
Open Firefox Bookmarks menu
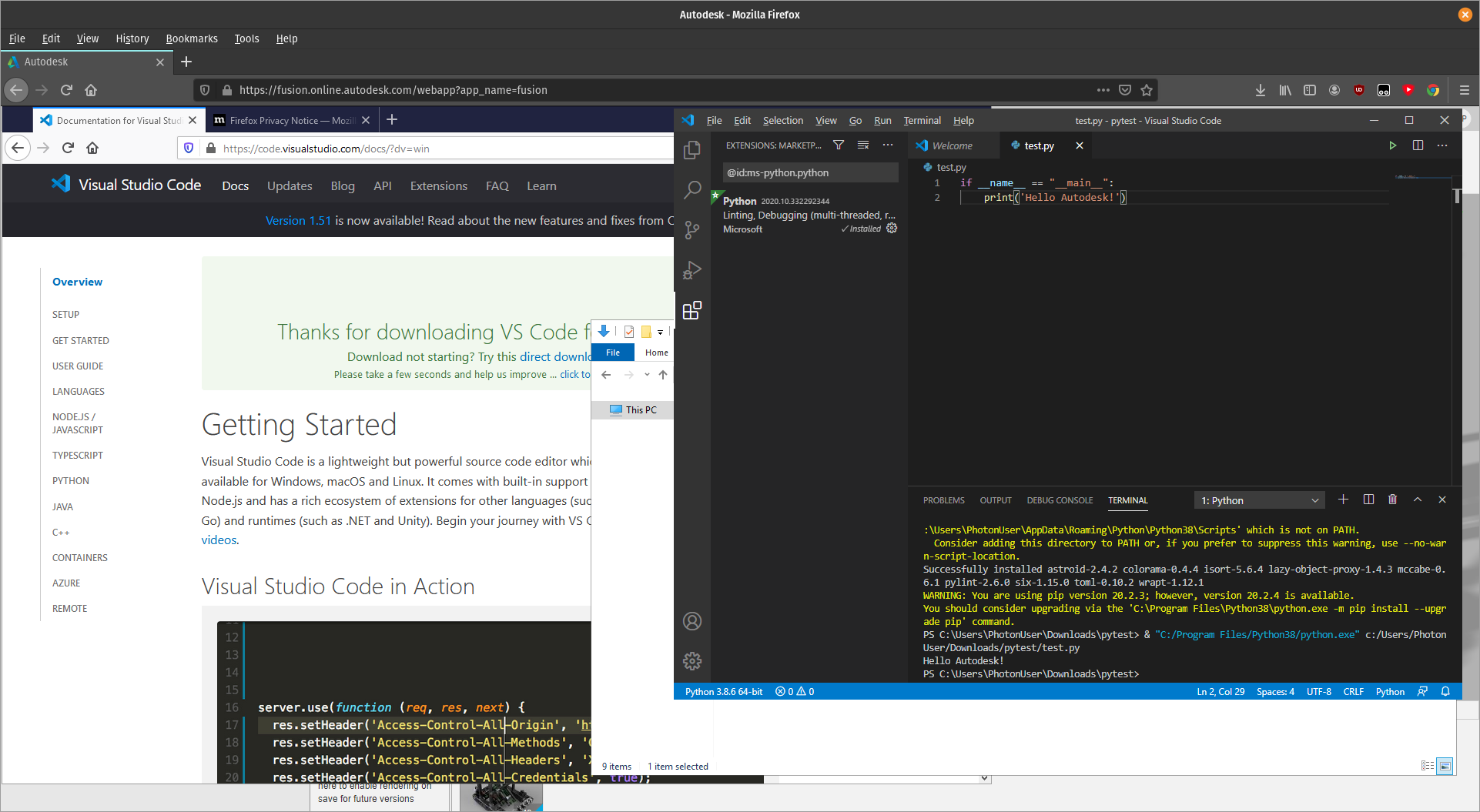pyautogui.click(x=192, y=38)
